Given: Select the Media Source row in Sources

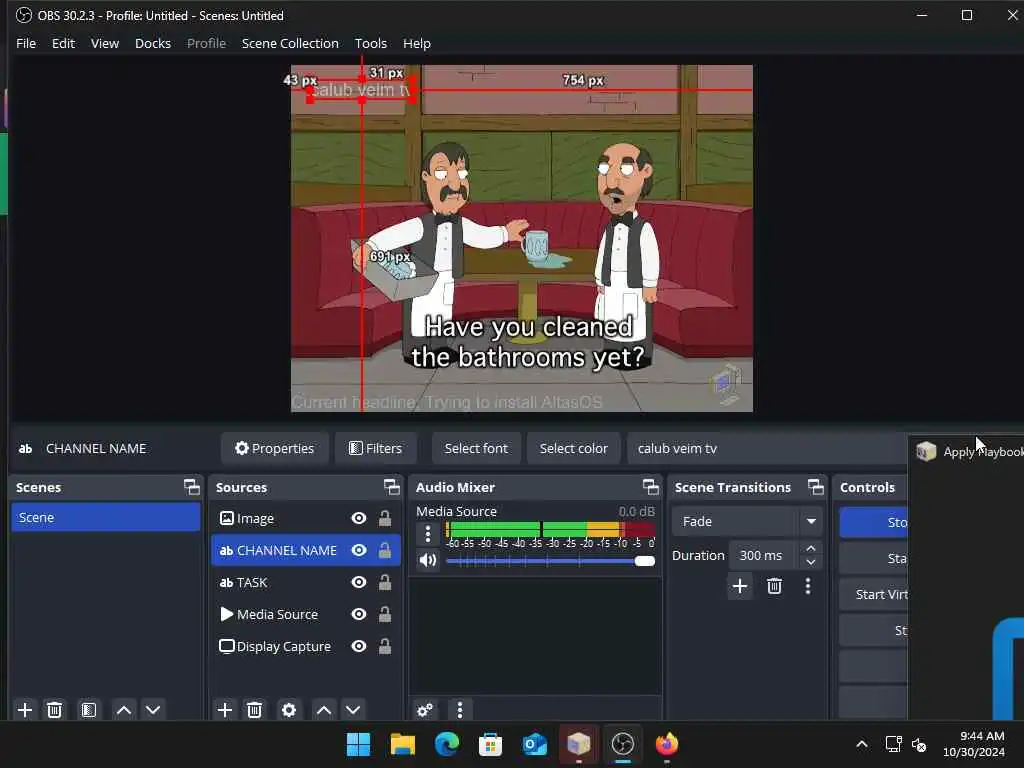Looking at the screenshot, I should tap(306, 615).
